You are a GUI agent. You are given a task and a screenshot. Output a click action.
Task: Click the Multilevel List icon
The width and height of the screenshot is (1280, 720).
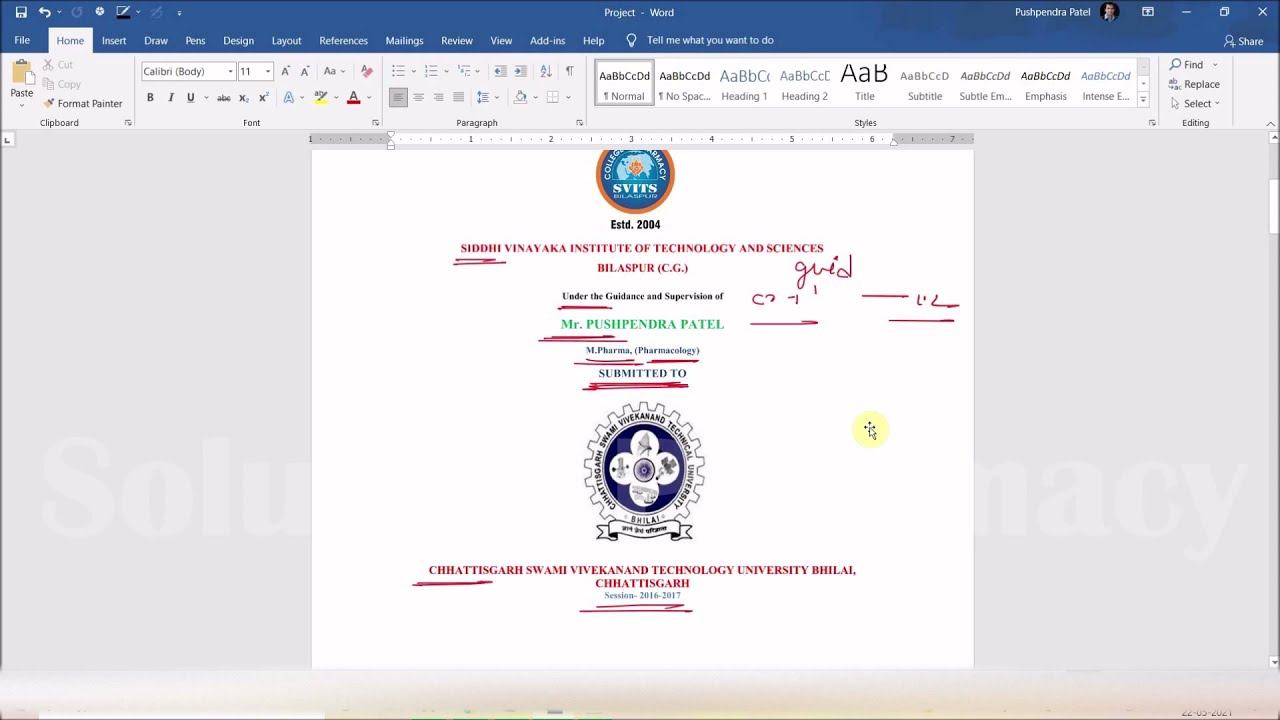click(464, 71)
